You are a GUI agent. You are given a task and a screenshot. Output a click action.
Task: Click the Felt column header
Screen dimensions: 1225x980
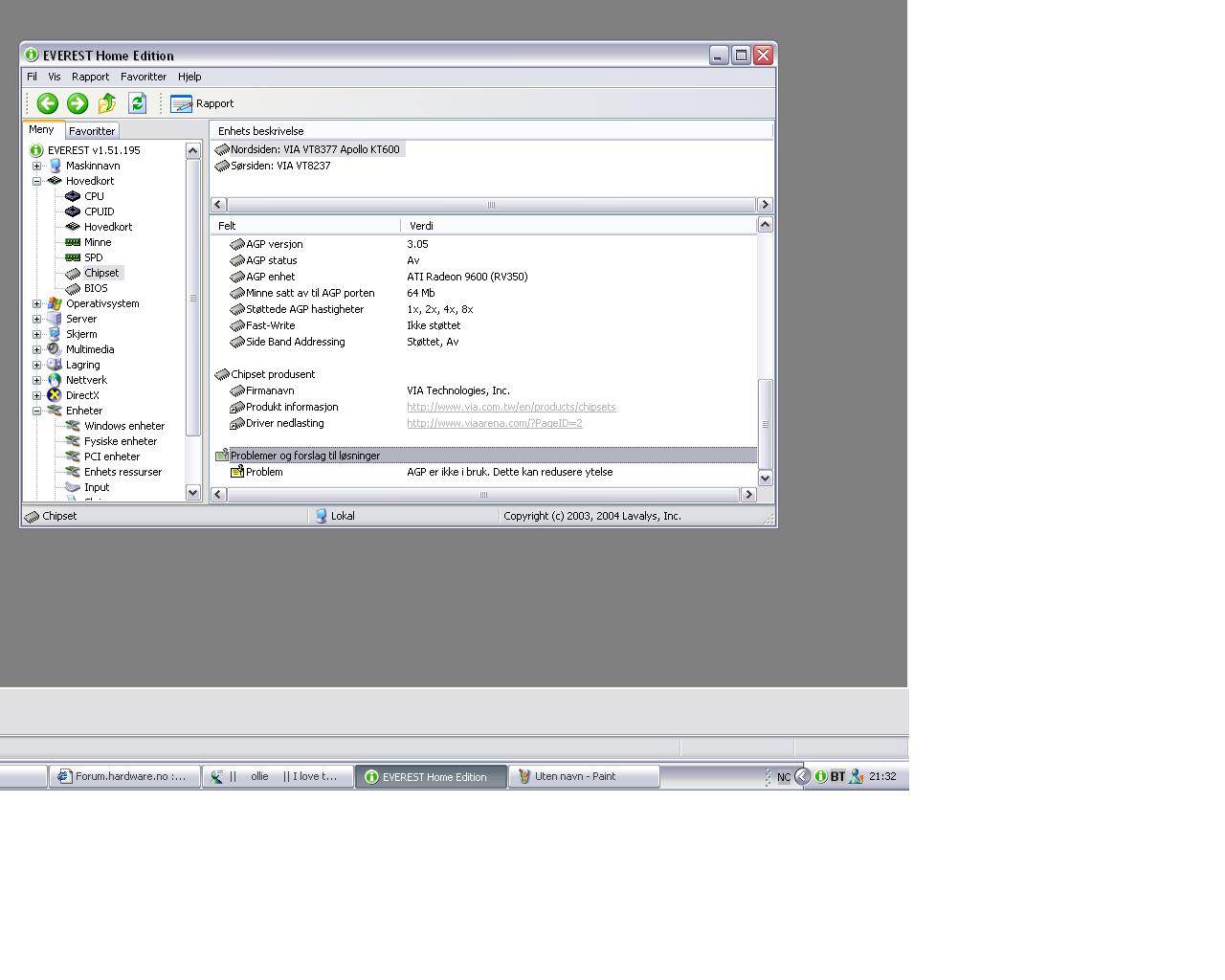point(305,226)
